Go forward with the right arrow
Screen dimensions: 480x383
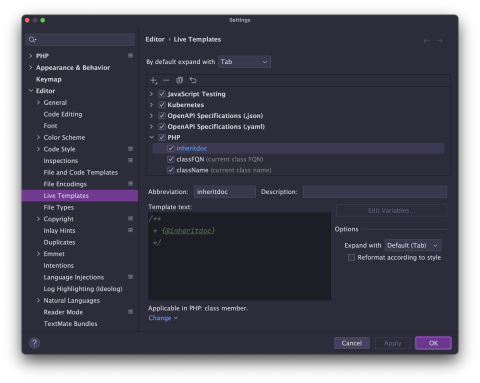pos(440,41)
